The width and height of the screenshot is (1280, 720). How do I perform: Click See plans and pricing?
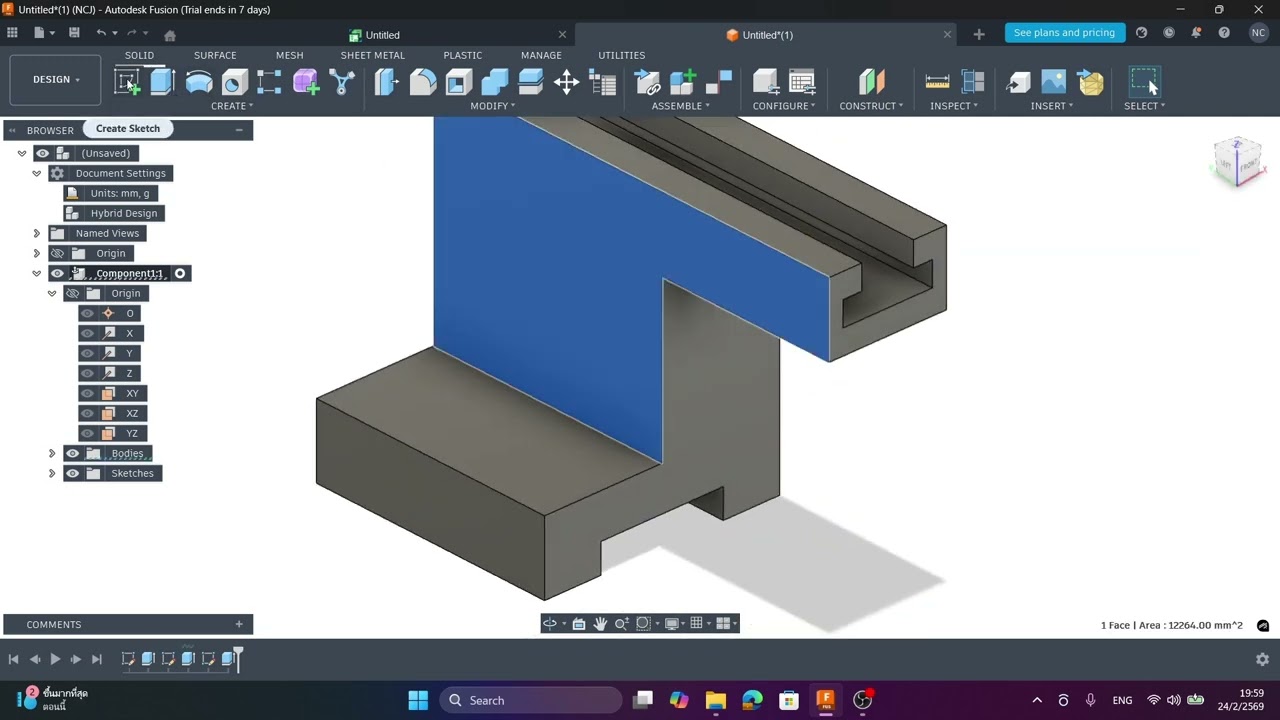tap(1064, 33)
